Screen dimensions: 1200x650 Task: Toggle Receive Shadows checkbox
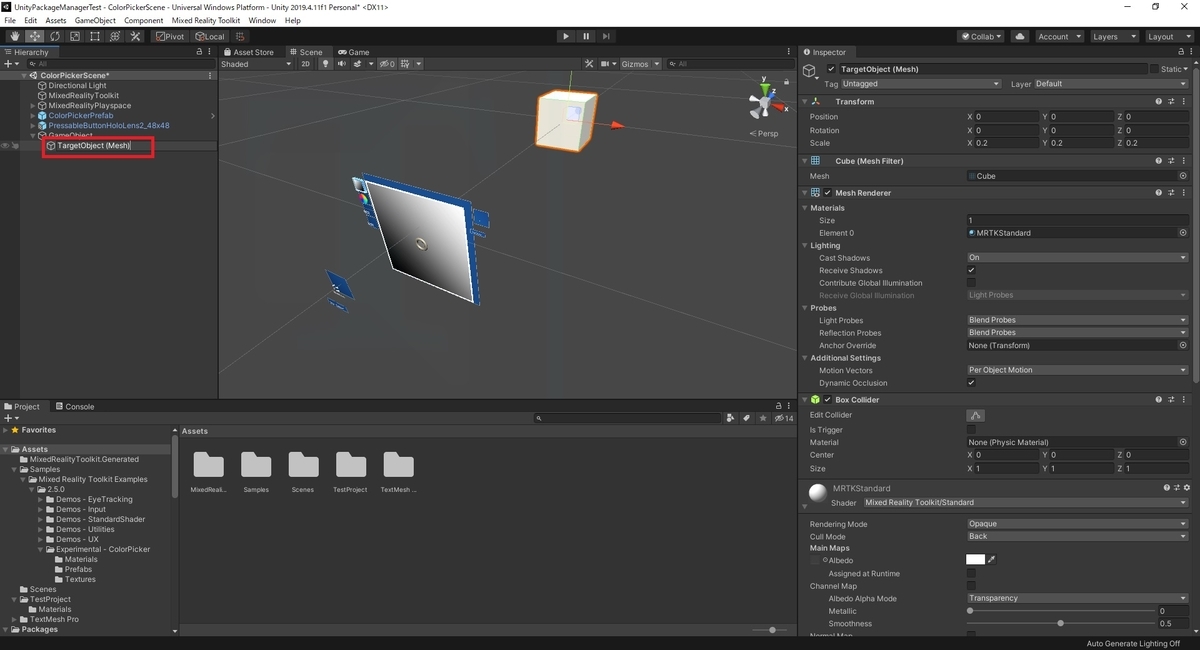pos(971,270)
